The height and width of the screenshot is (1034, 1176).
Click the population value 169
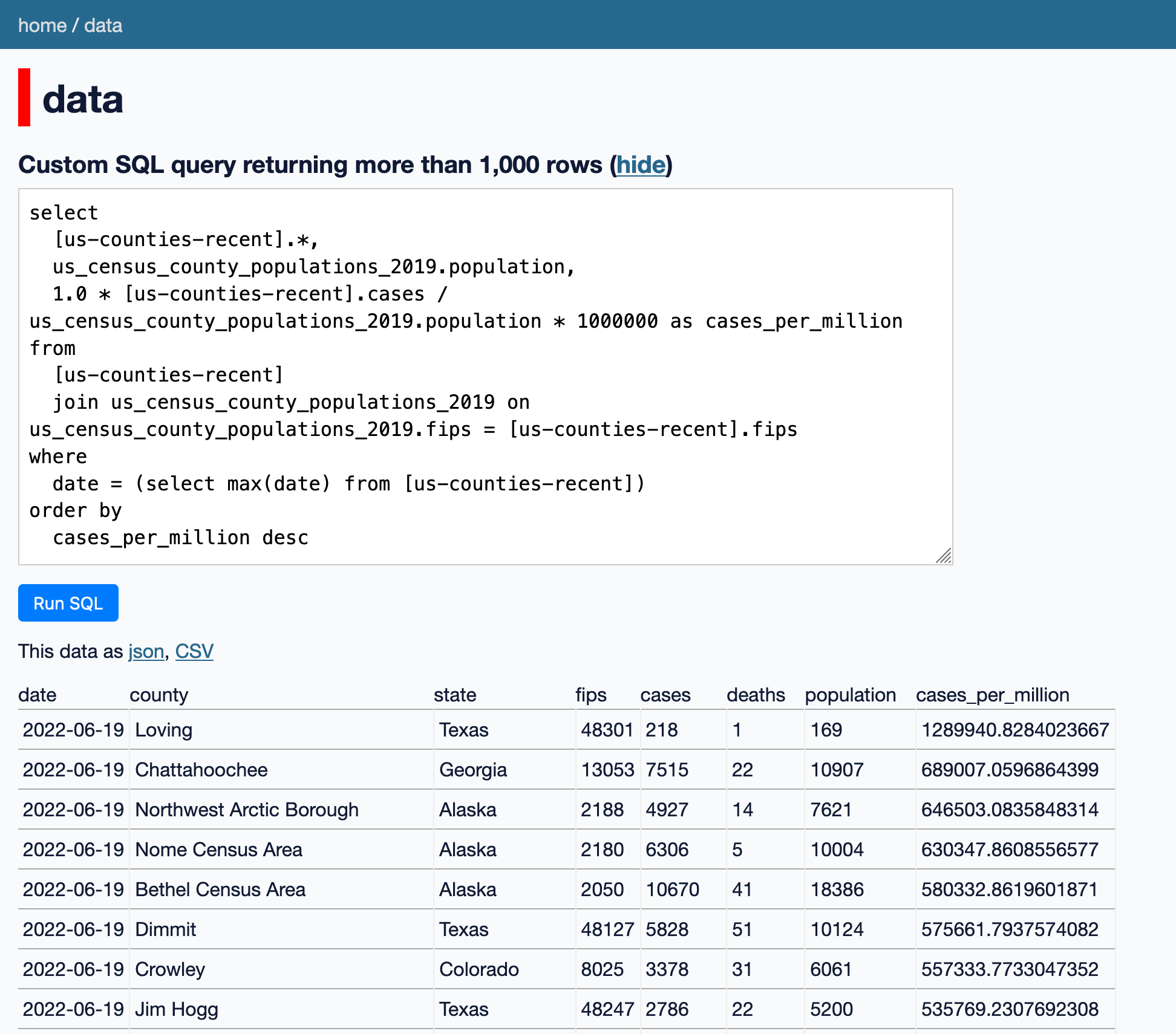point(826,730)
